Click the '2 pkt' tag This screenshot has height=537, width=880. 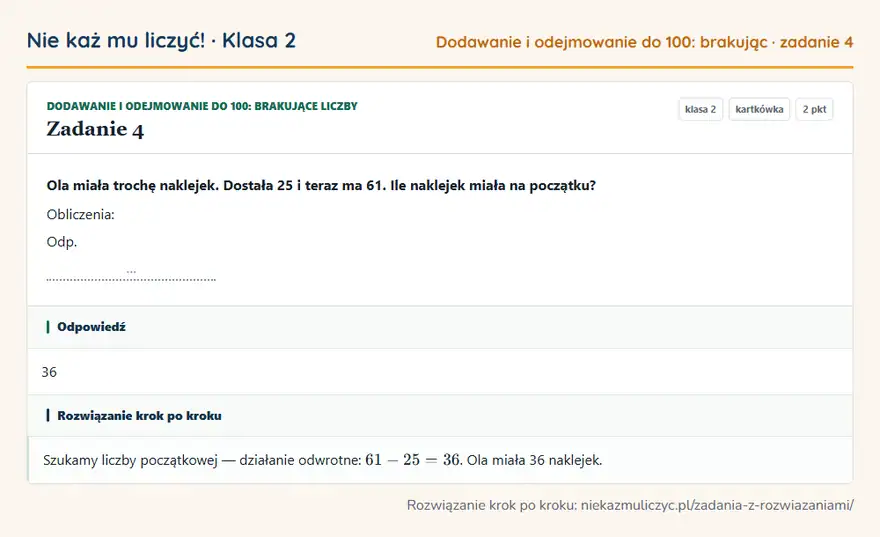[x=814, y=109]
